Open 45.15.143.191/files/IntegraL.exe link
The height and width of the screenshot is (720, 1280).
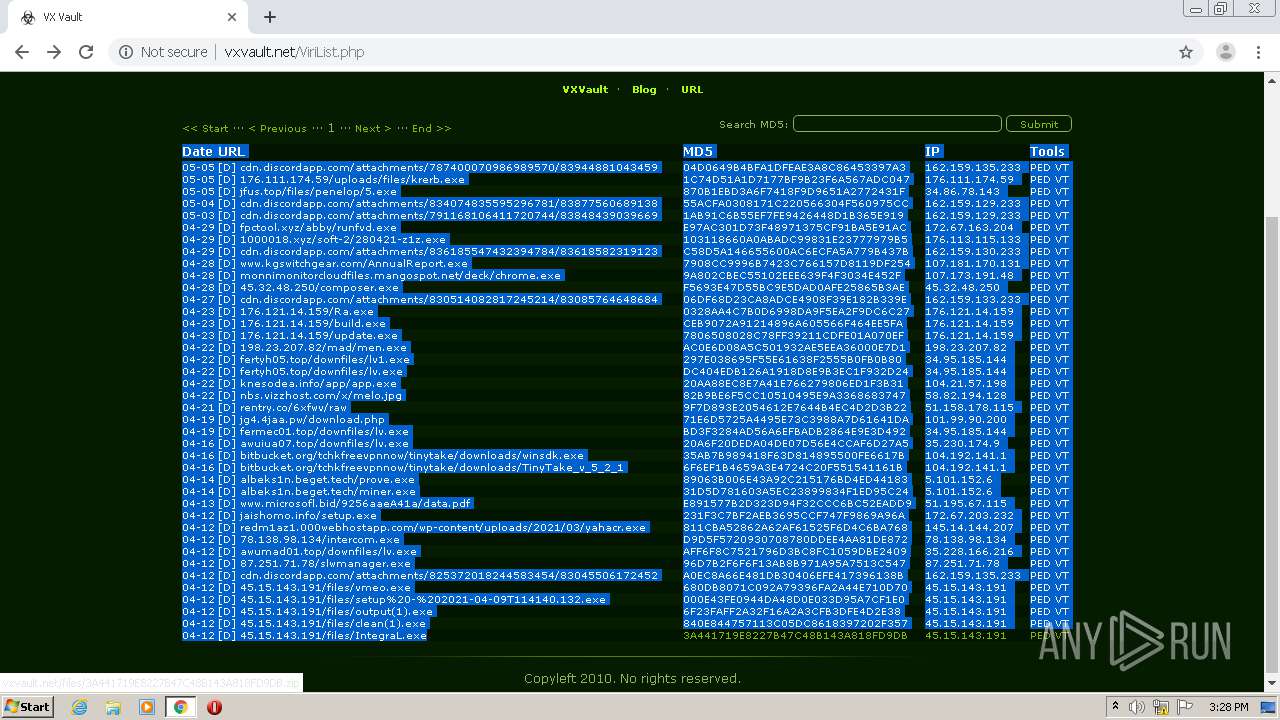coord(333,635)
